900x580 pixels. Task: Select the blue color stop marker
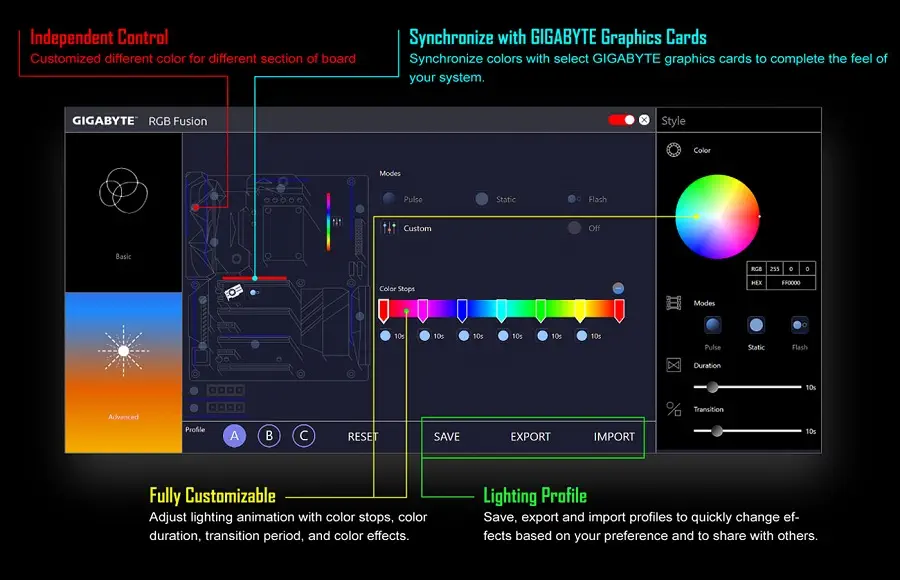click(462, 310)
